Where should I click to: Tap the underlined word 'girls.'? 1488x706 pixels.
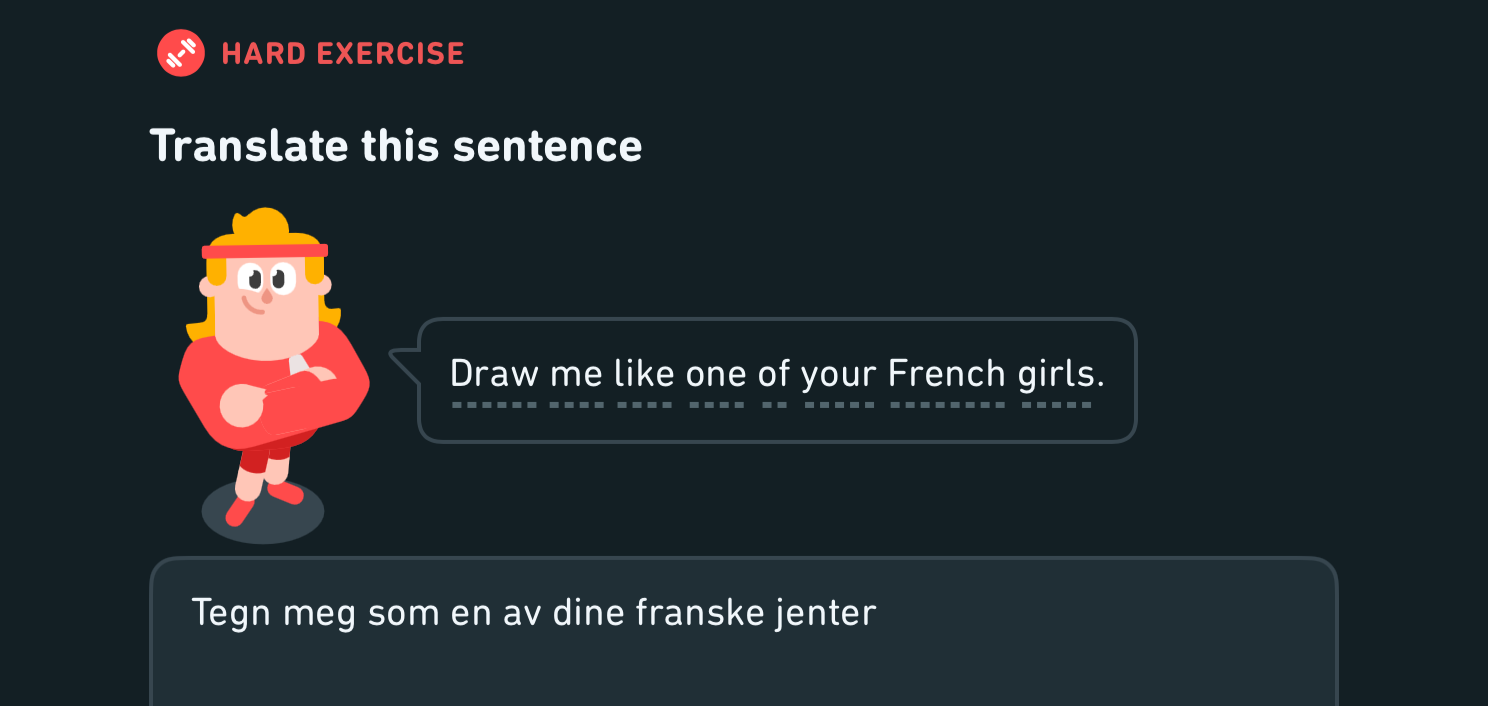point(1061,375)
